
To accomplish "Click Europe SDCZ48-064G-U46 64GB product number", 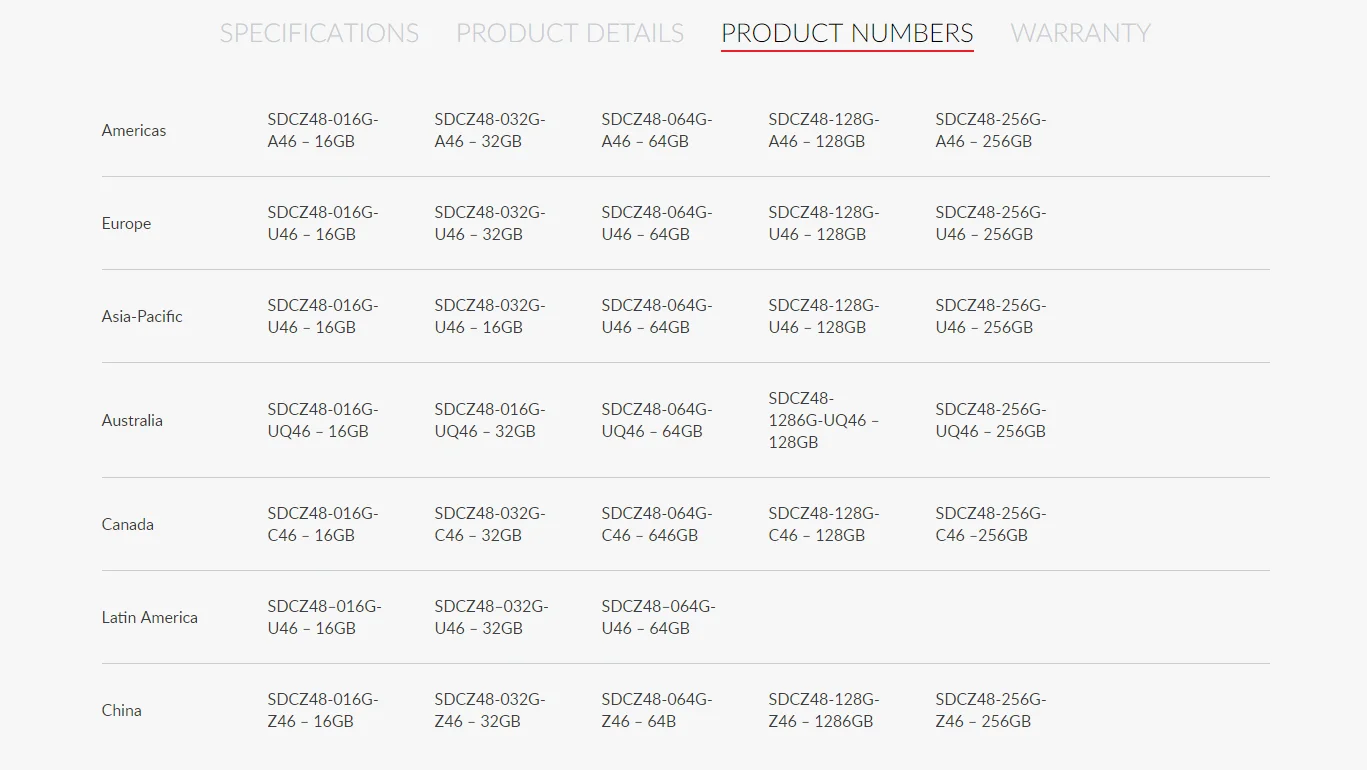I will tap(656, 224).
